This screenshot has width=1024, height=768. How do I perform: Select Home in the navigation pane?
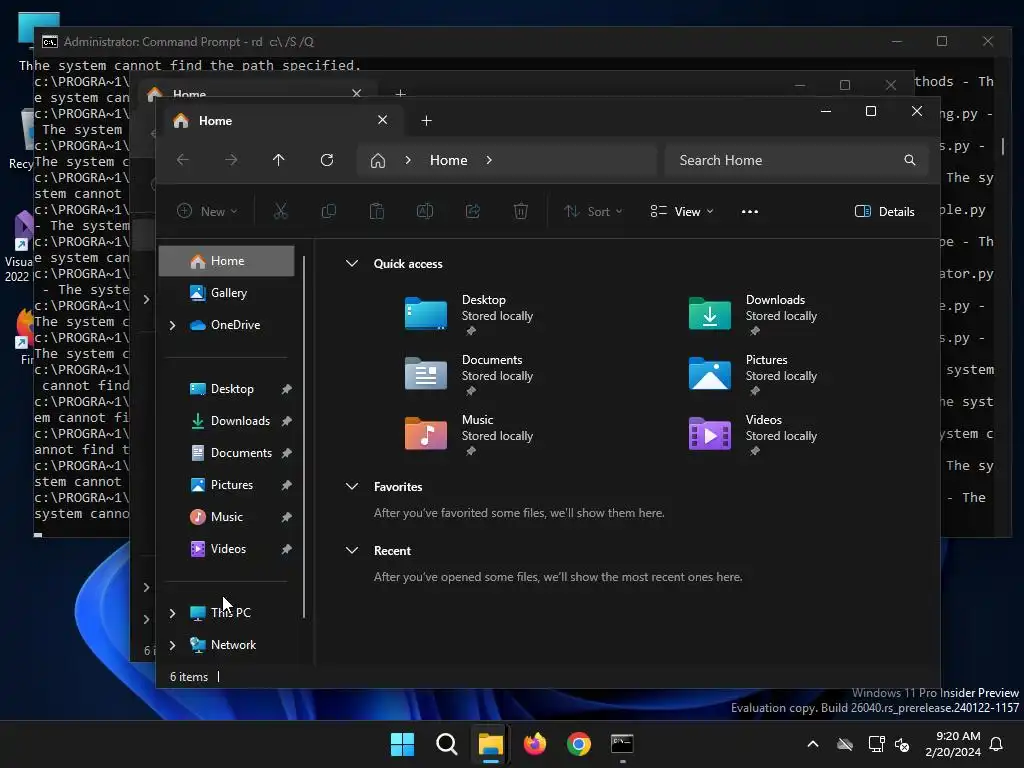pos(227,261)
